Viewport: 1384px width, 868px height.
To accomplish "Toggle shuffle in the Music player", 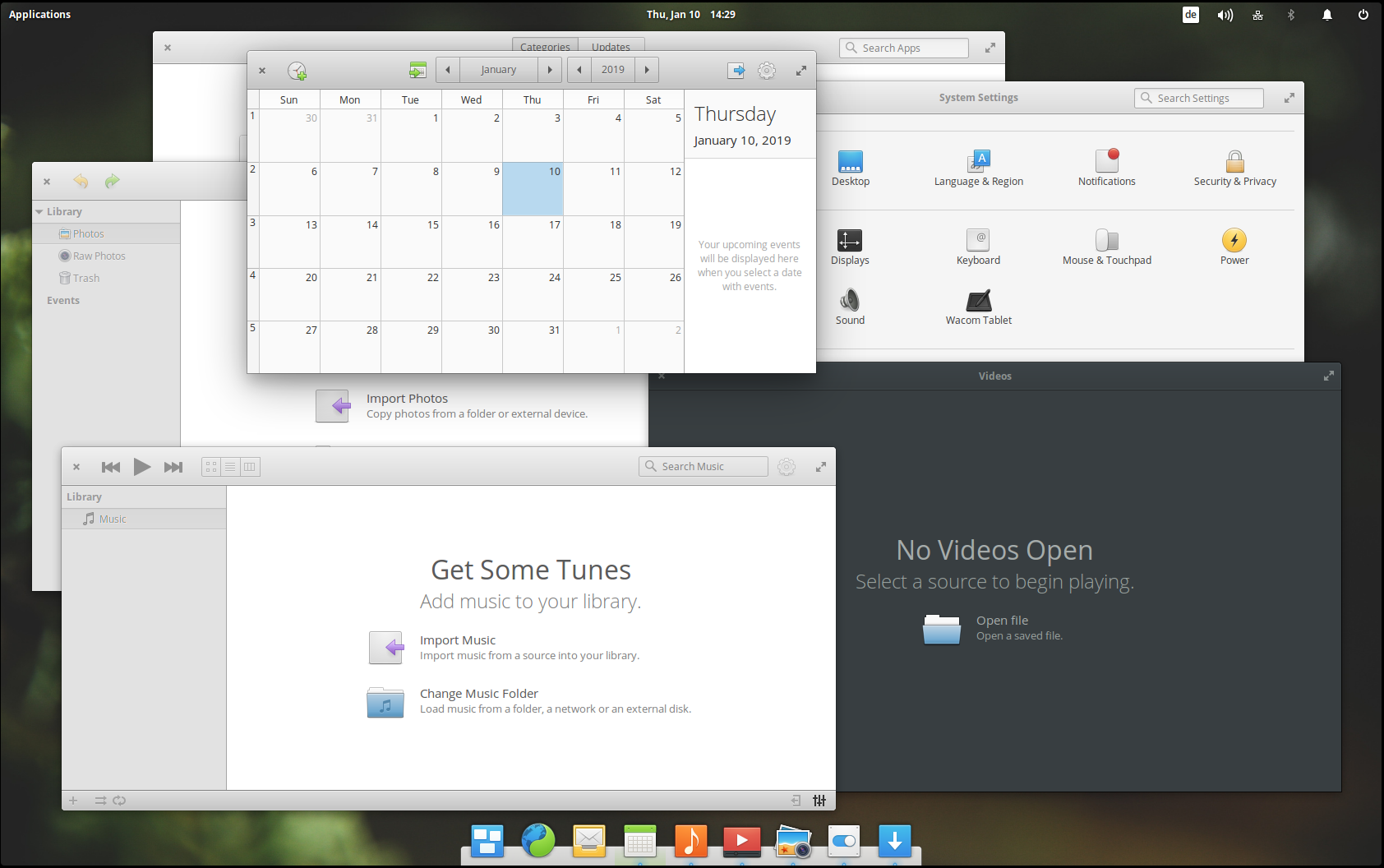I will pos(100,801).
